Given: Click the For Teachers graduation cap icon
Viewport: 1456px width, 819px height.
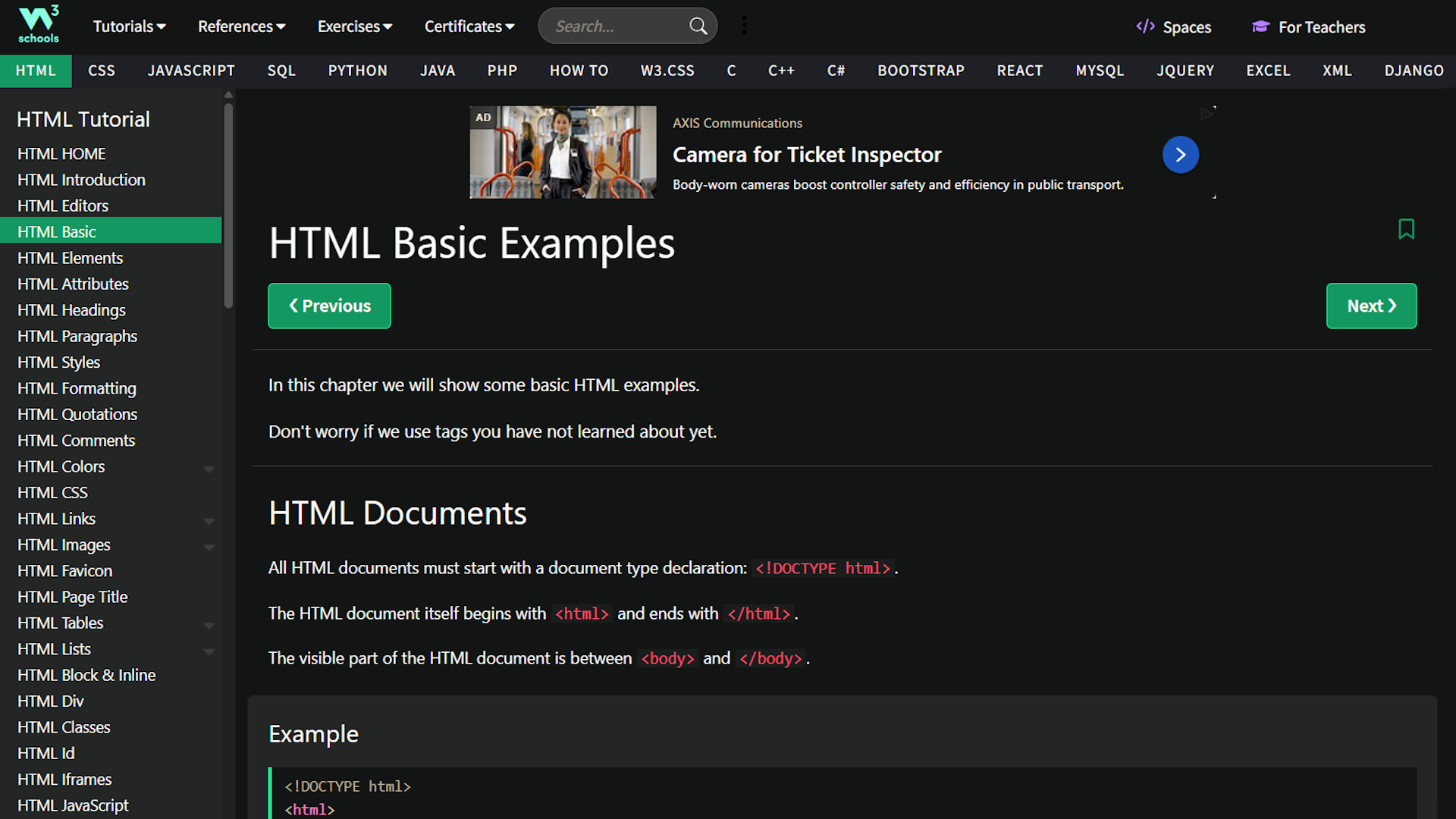Looking at the screenshot, I should (1260, 27).
